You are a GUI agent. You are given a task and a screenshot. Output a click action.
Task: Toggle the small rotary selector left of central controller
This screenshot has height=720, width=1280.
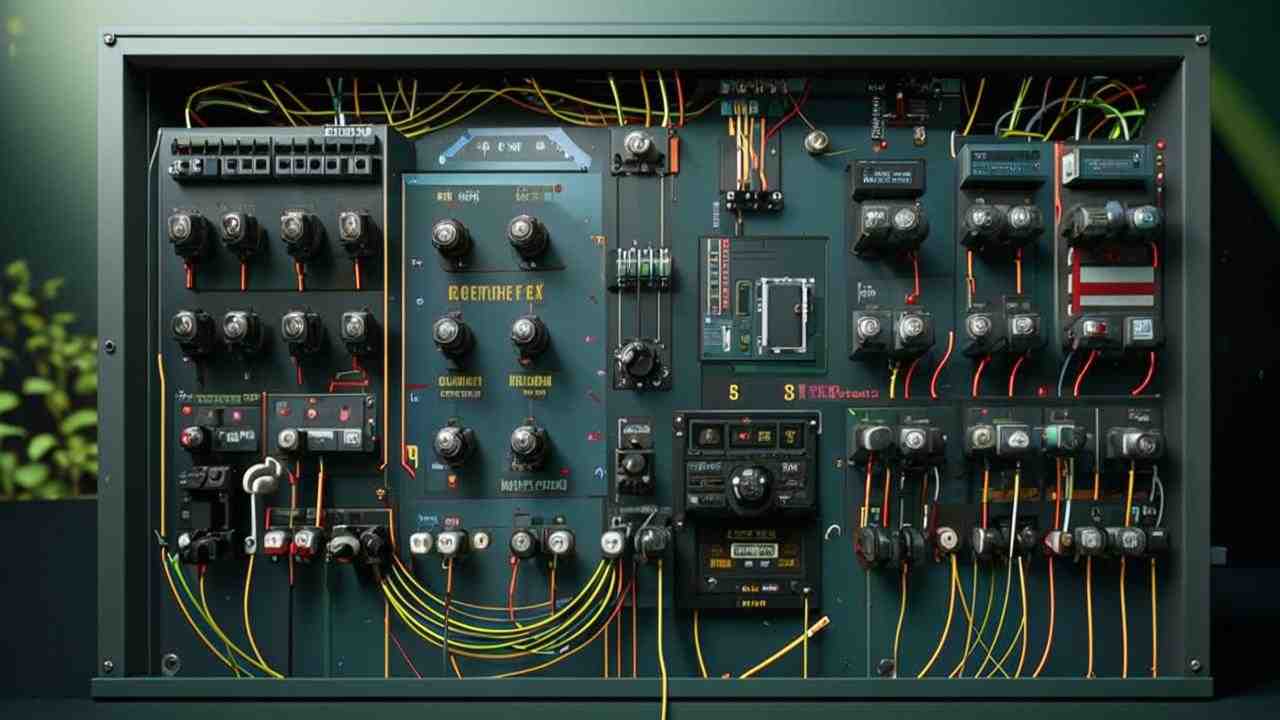(634, 463)
